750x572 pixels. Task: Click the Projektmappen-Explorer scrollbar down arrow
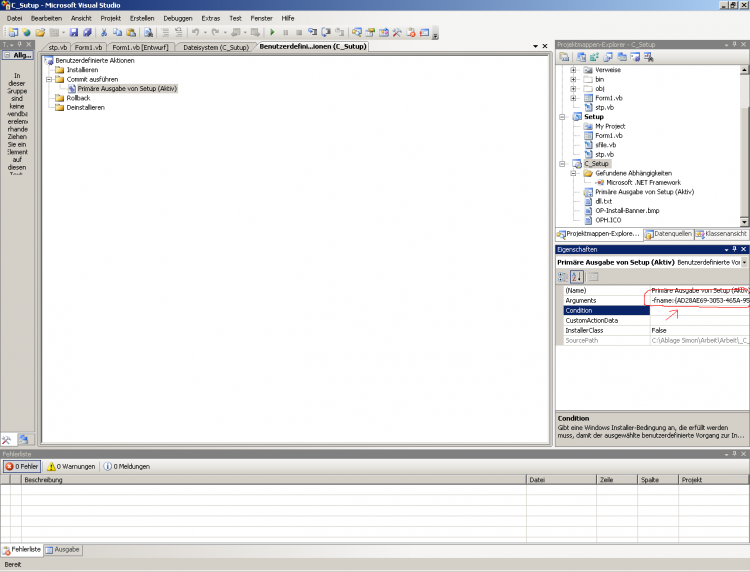744,222
